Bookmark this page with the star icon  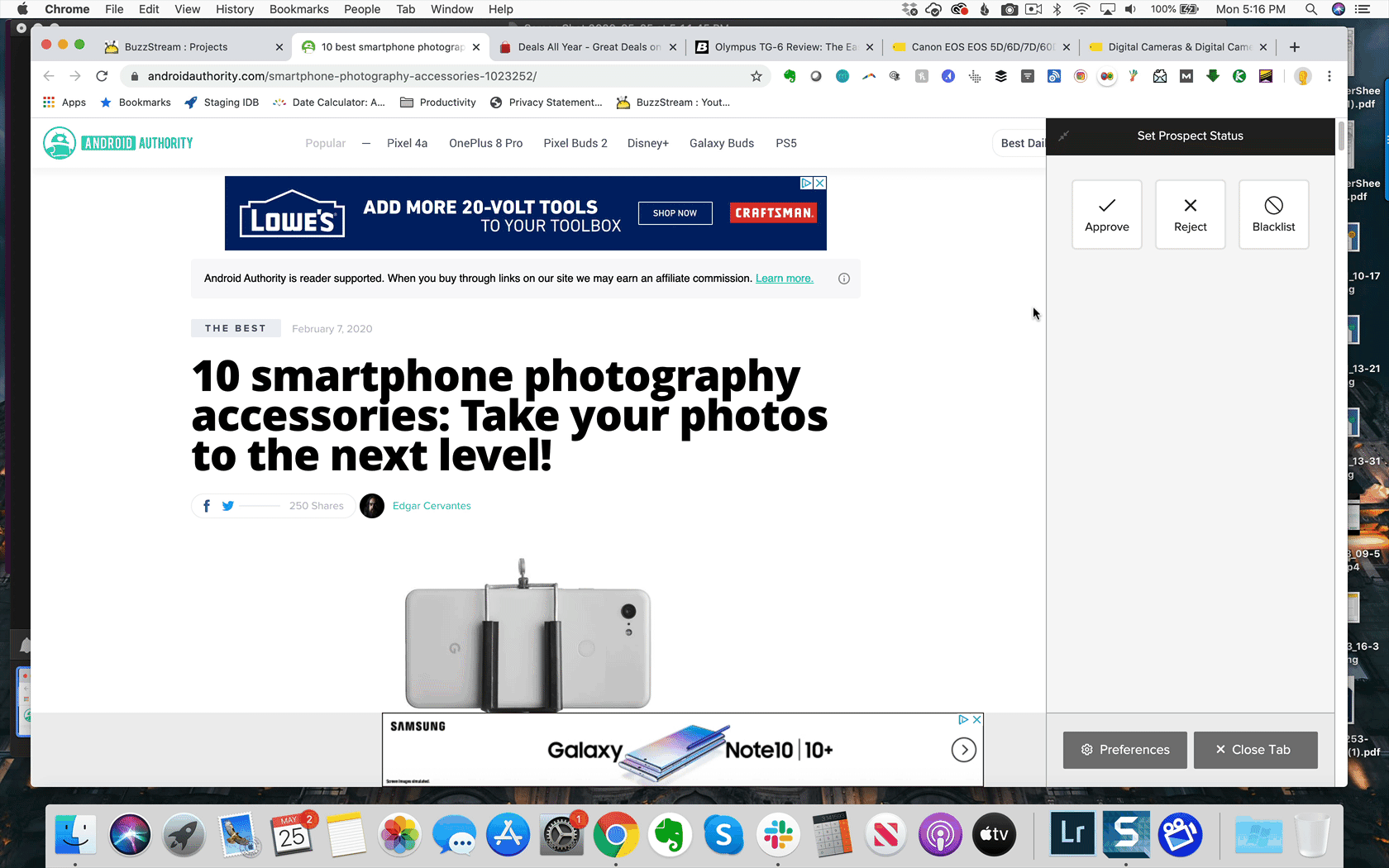pyautogui.click(x=756, y=76)
